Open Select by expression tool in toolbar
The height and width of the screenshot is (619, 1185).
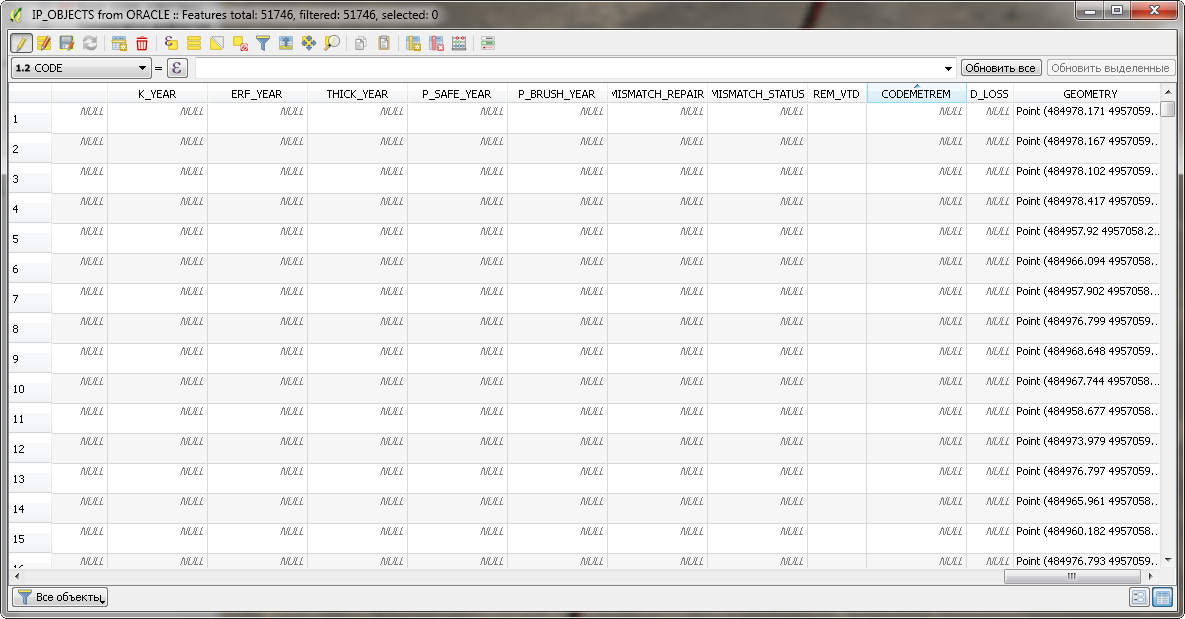pyautogui.click(x=171, y=43)
